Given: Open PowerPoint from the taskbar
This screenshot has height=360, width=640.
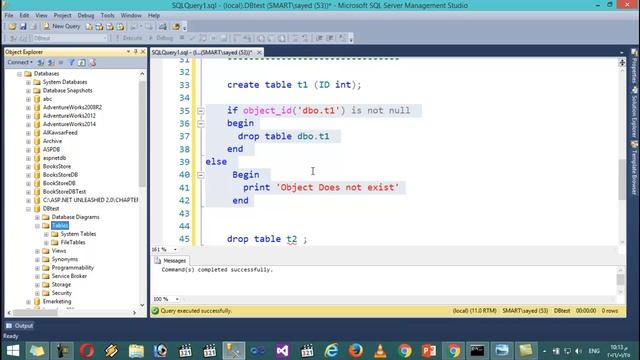Looking at the screenshot, I should [429, 351].
